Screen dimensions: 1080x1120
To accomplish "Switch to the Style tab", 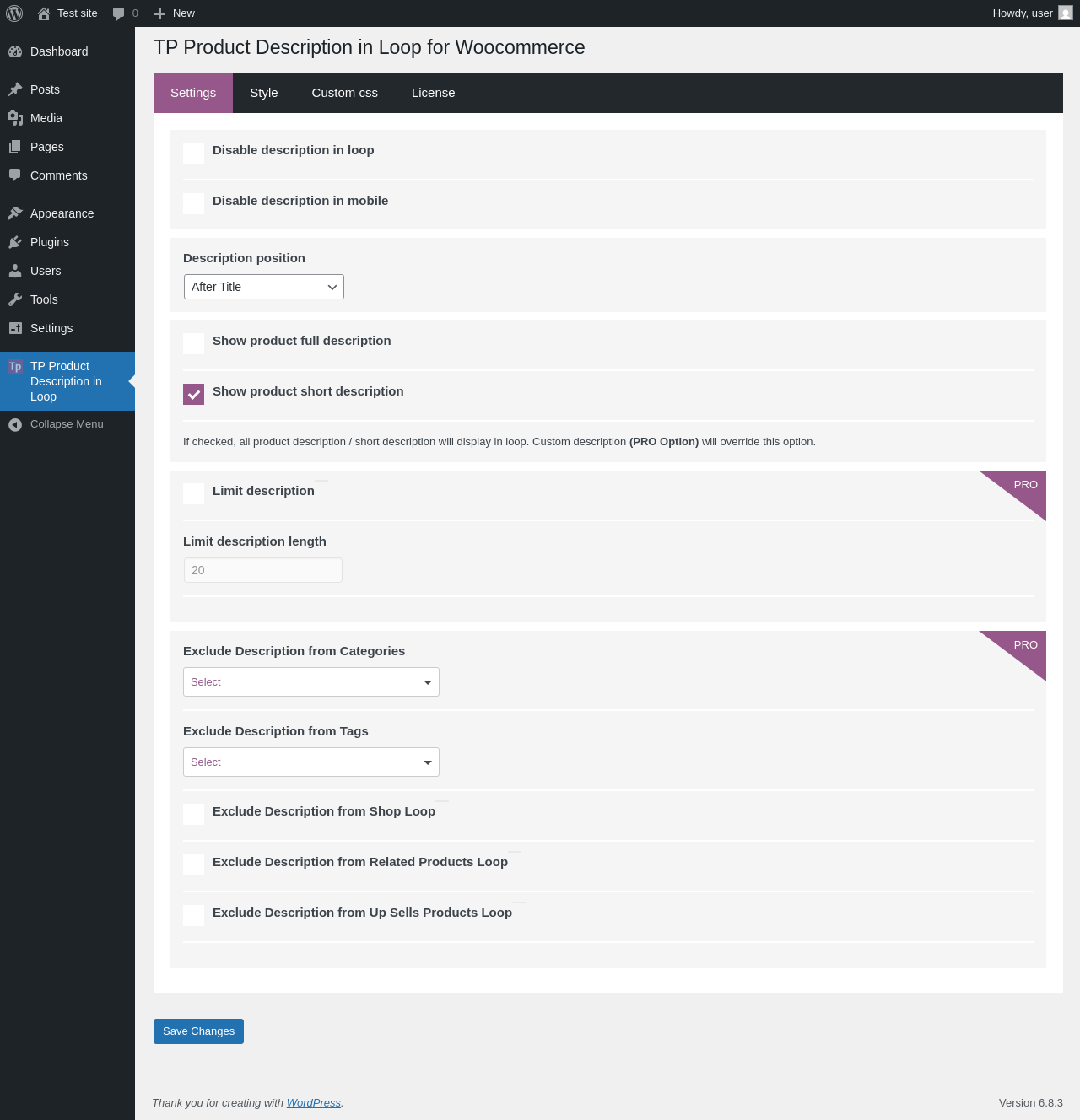I will point(264,93).
